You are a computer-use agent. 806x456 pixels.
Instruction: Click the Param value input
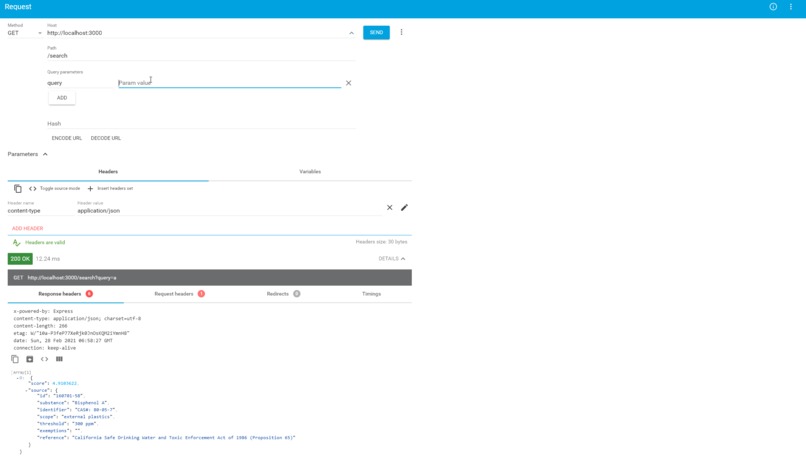(x=229, y=83)
